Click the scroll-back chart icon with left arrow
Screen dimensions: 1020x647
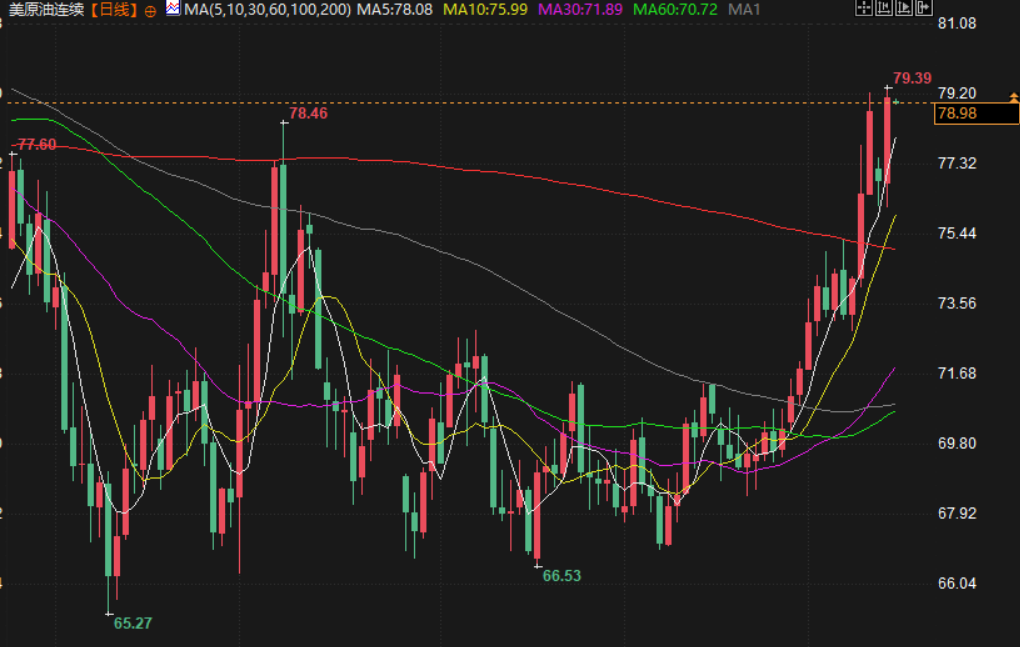coord(883,8)
